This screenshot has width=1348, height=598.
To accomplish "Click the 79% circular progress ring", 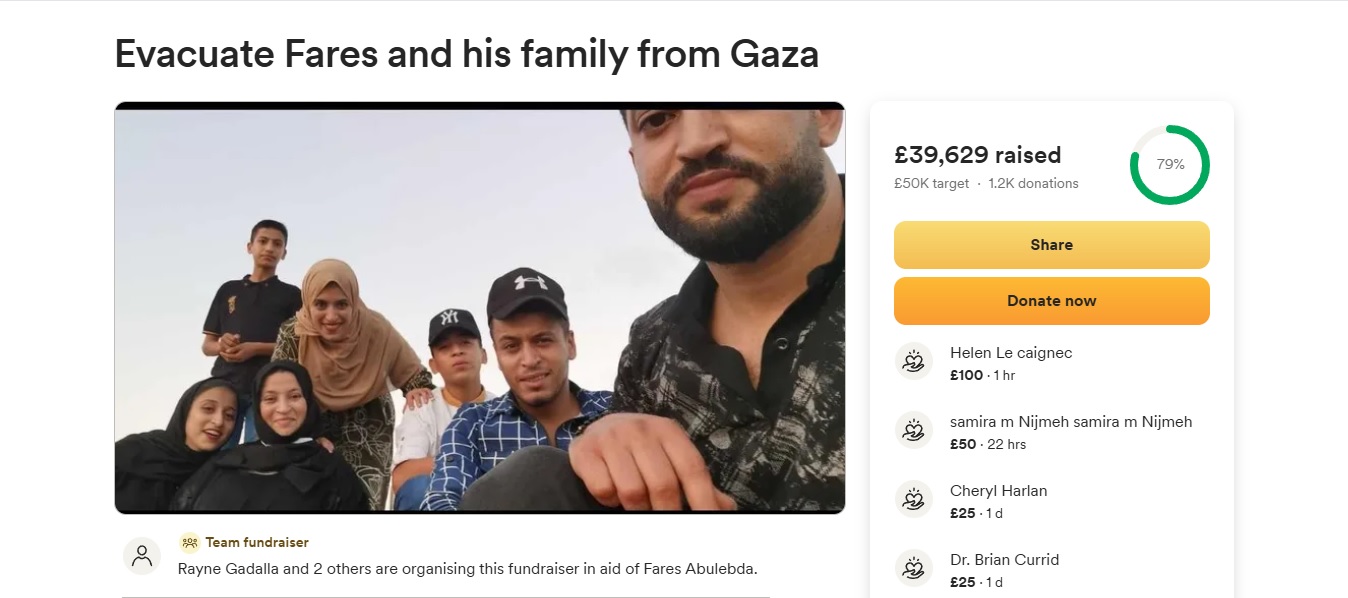I will click(1169, 165).
